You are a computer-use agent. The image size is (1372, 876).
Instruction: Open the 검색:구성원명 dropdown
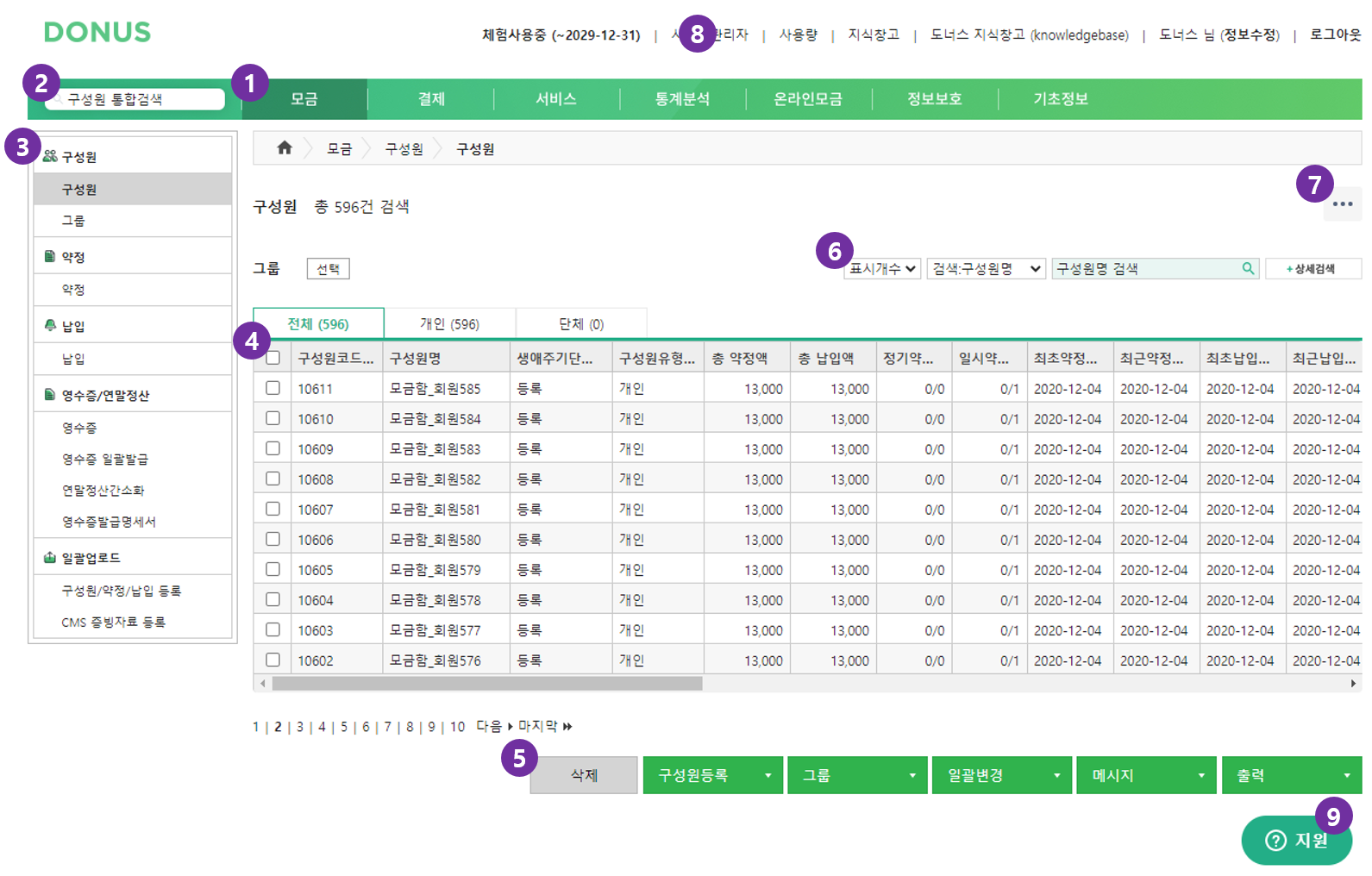point(987,269)
